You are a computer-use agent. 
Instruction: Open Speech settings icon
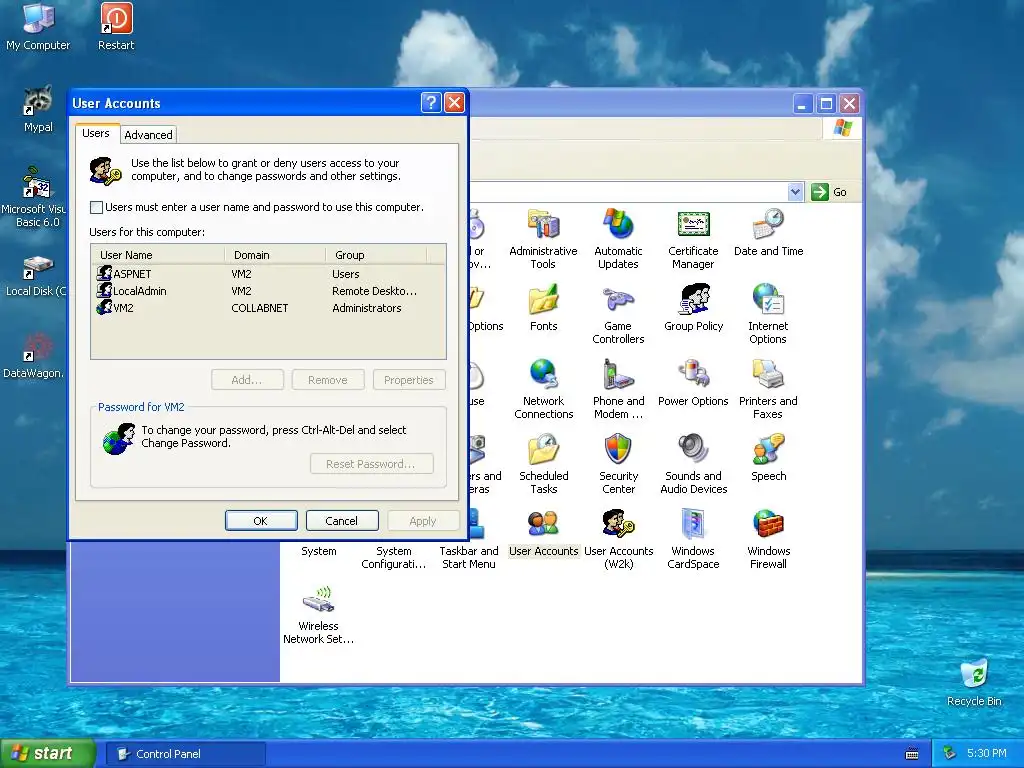(x=768, y=458)
